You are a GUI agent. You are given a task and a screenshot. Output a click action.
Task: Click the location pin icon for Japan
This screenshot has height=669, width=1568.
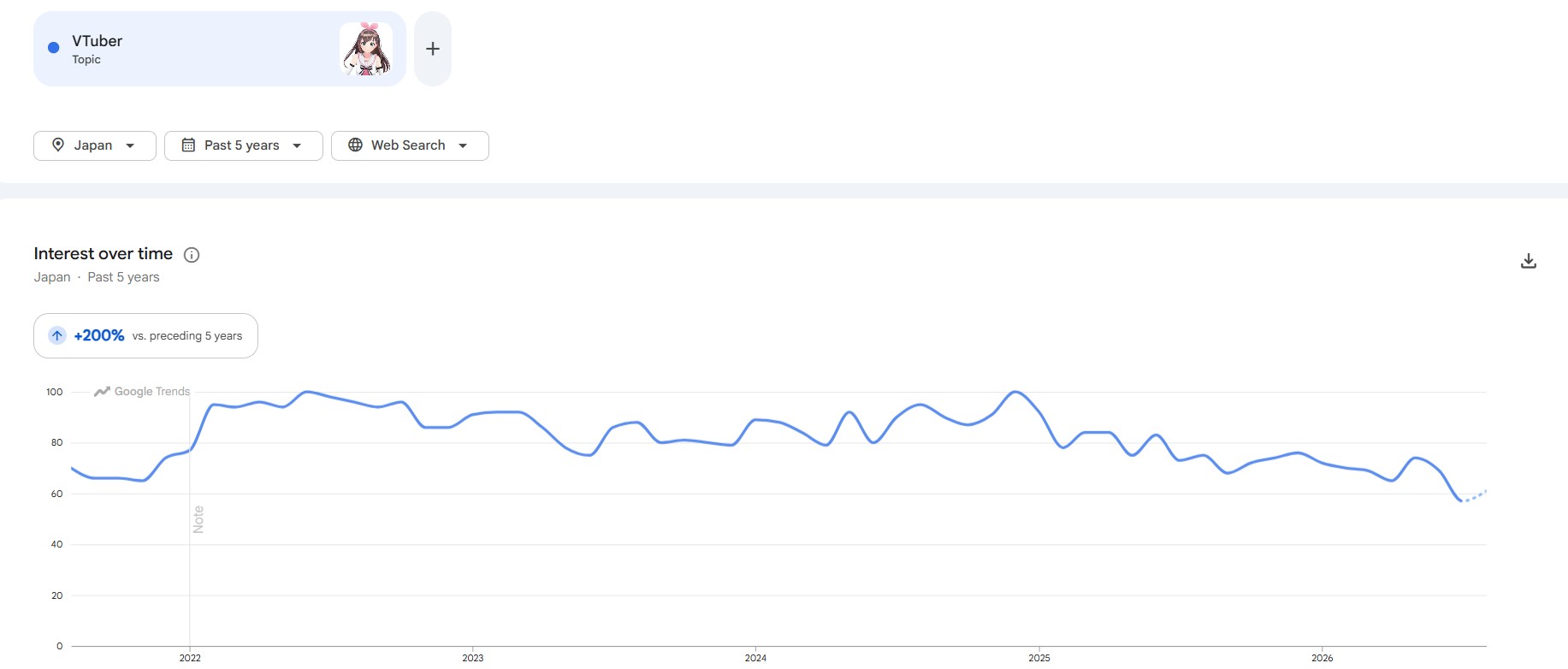[58, 145]
